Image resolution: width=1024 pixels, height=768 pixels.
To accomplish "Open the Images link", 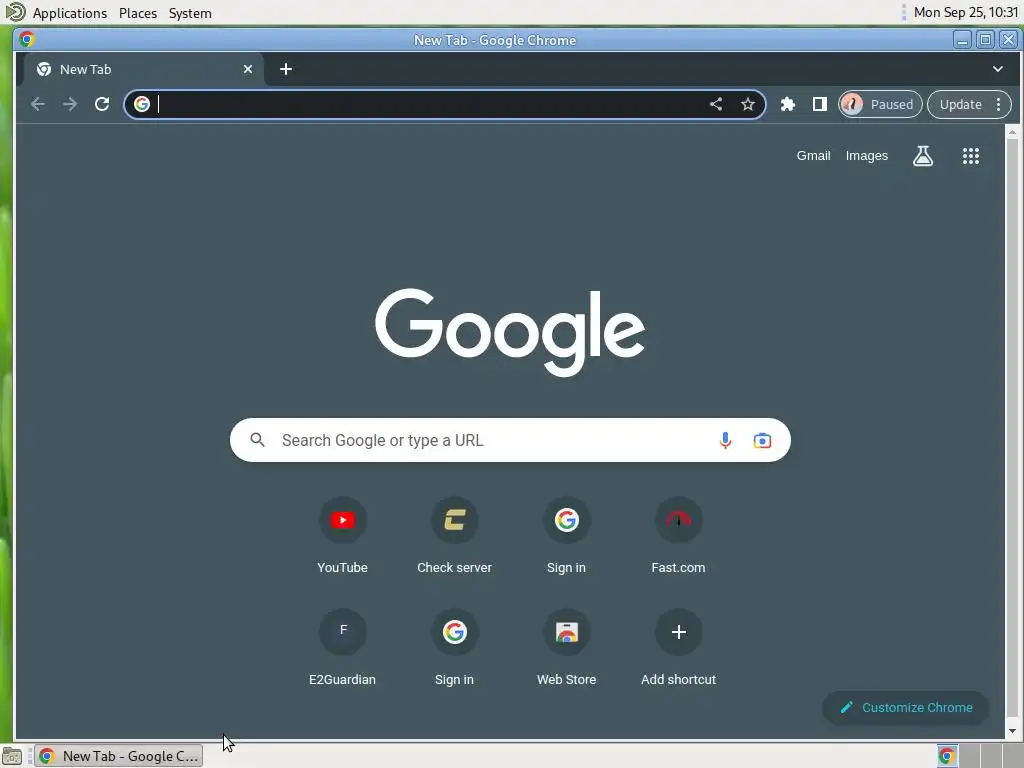I will pyautogui.click(x=867, y=156).
